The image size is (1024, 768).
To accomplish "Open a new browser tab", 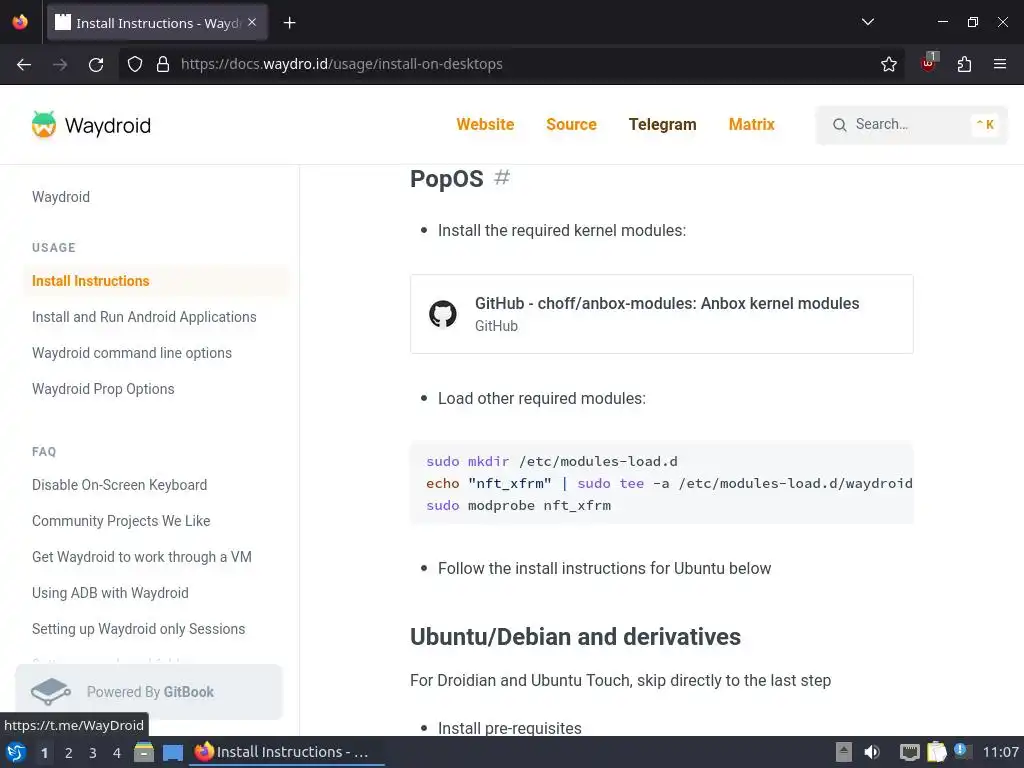I will 289,23.
